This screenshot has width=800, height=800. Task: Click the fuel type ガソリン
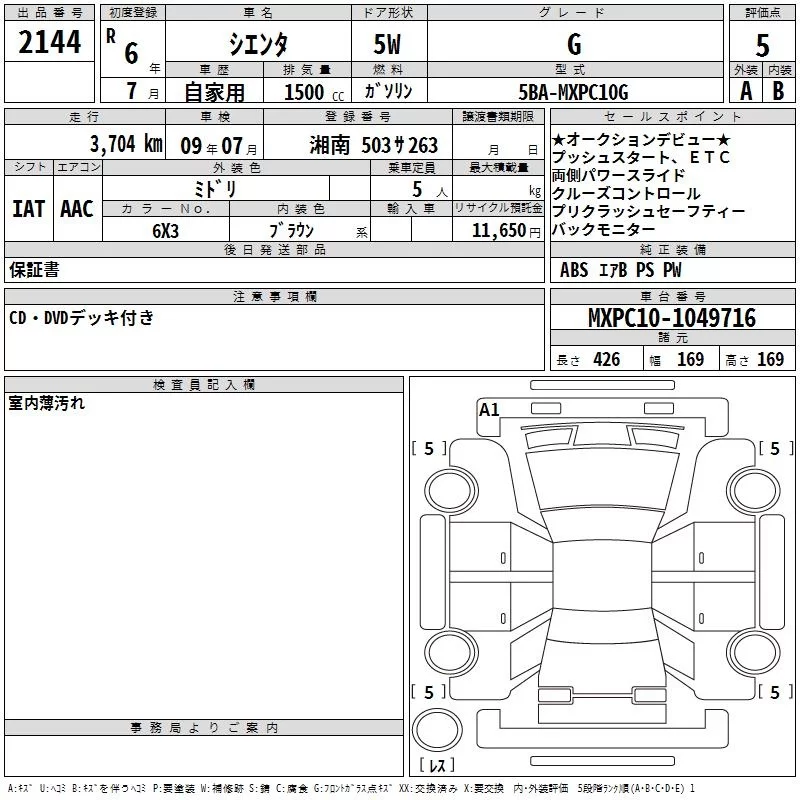coord(388,91)
